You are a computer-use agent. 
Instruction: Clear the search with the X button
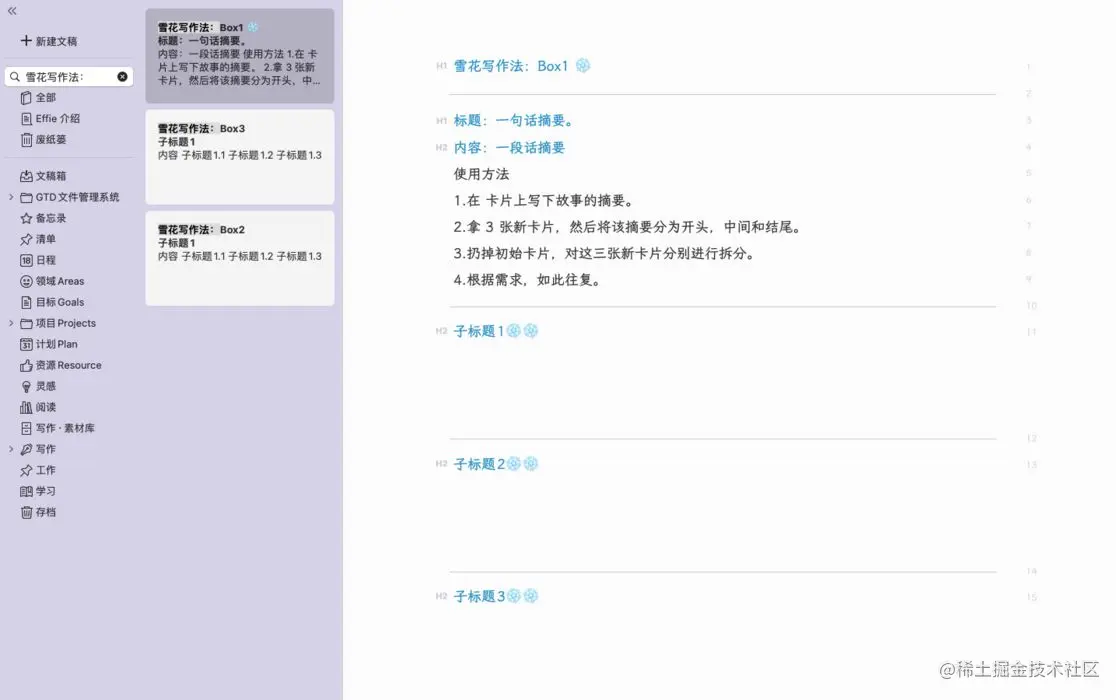coord(122,76)
